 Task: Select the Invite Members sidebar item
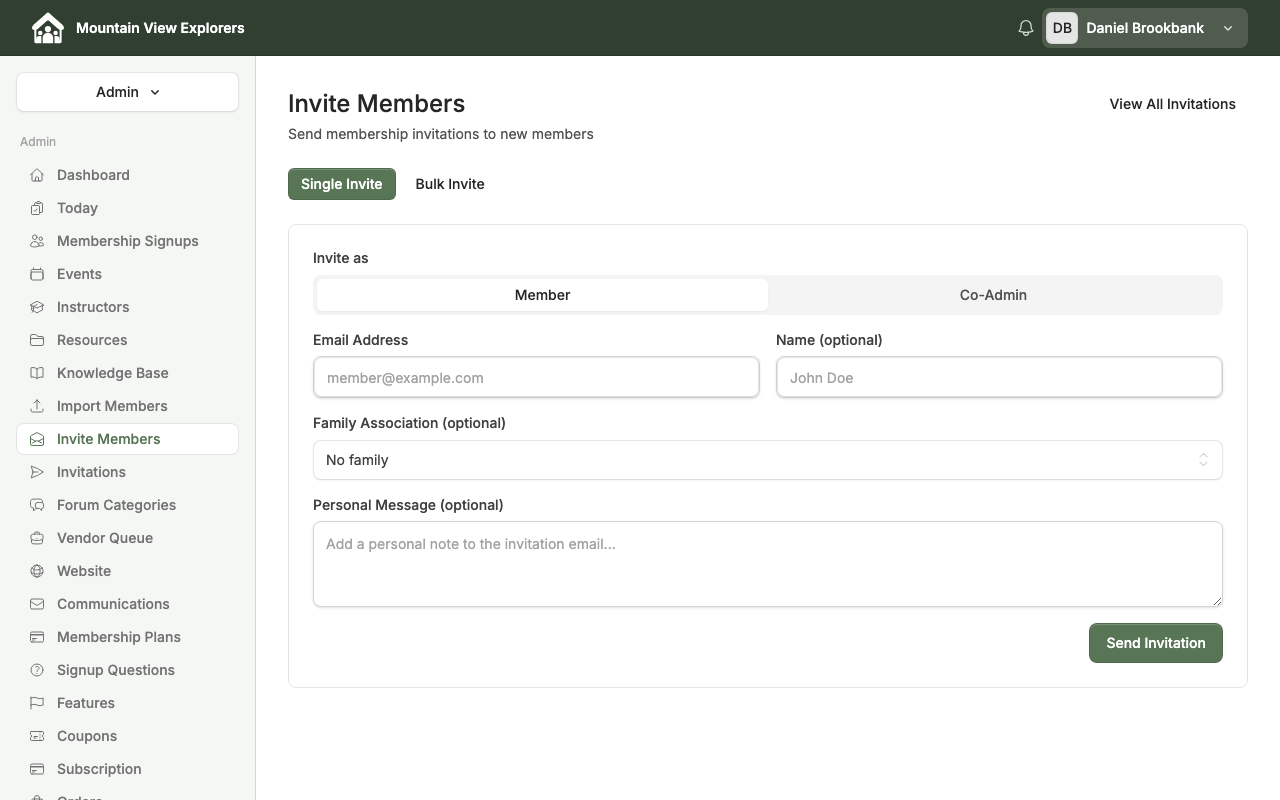[127, 439]
